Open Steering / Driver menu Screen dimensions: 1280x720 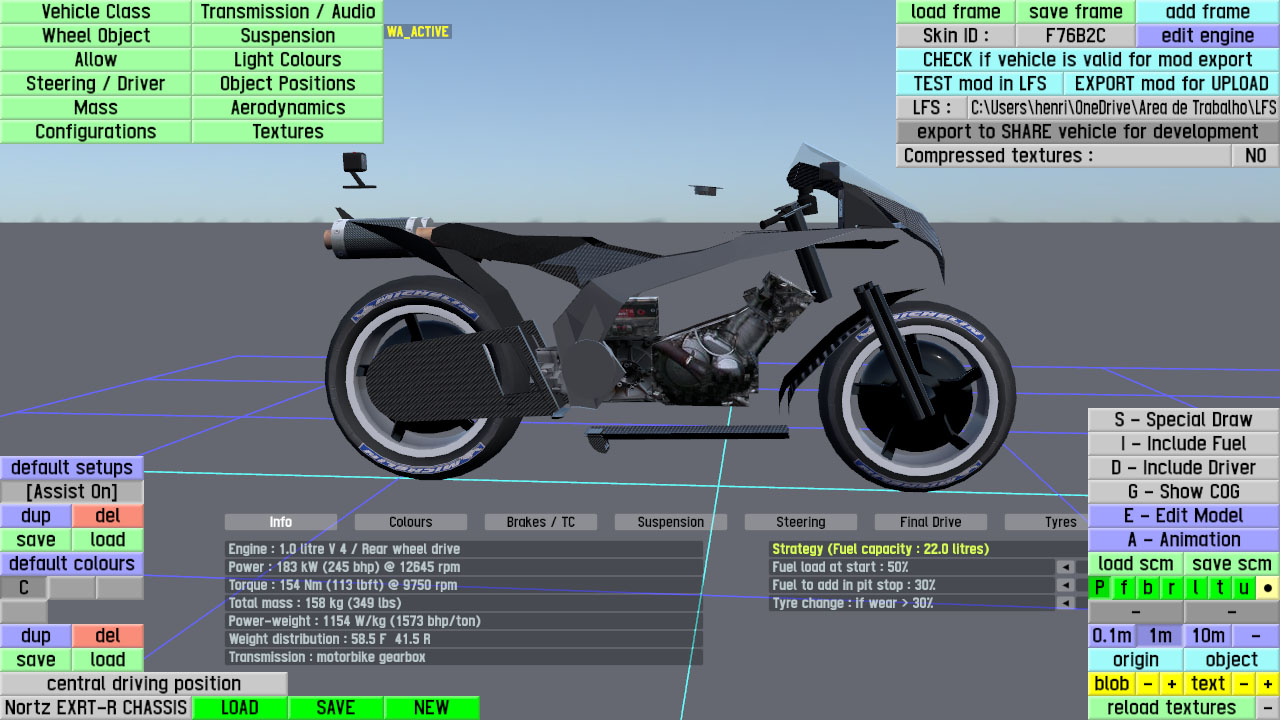pos(96,84)
